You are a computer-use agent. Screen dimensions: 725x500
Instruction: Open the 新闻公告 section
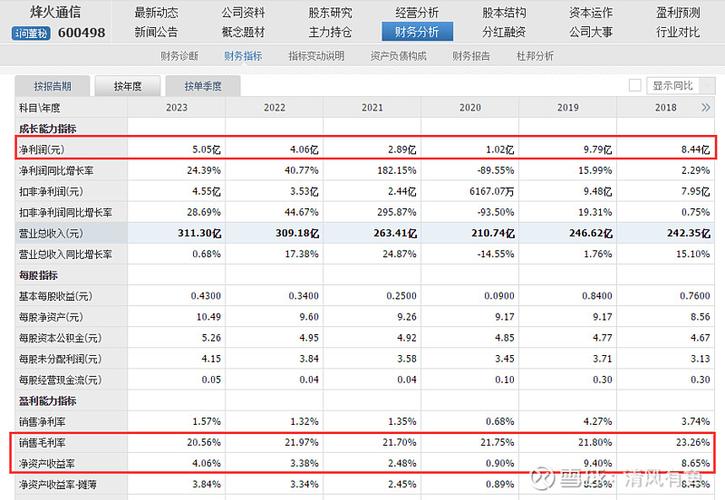click(x=156, y=32)
